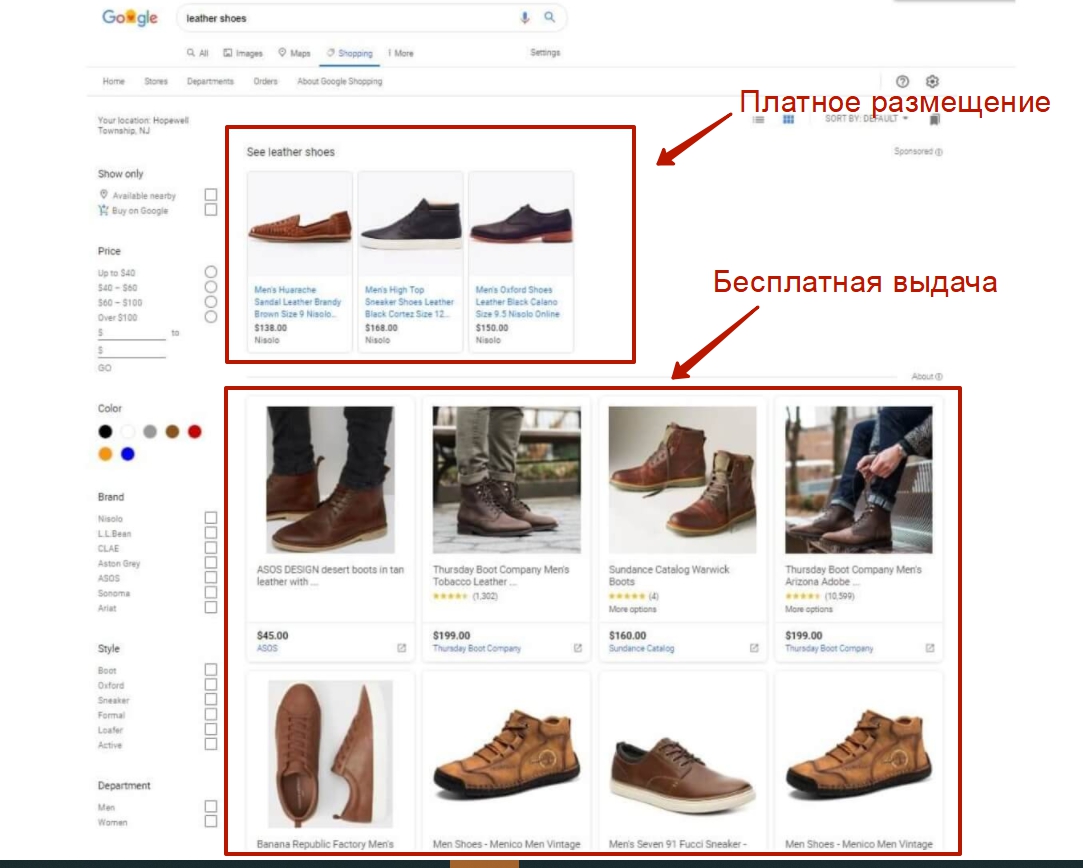Check the Available nearby checkbox
The height and width of the screenshot is (868, 1083).
[211, 195]
